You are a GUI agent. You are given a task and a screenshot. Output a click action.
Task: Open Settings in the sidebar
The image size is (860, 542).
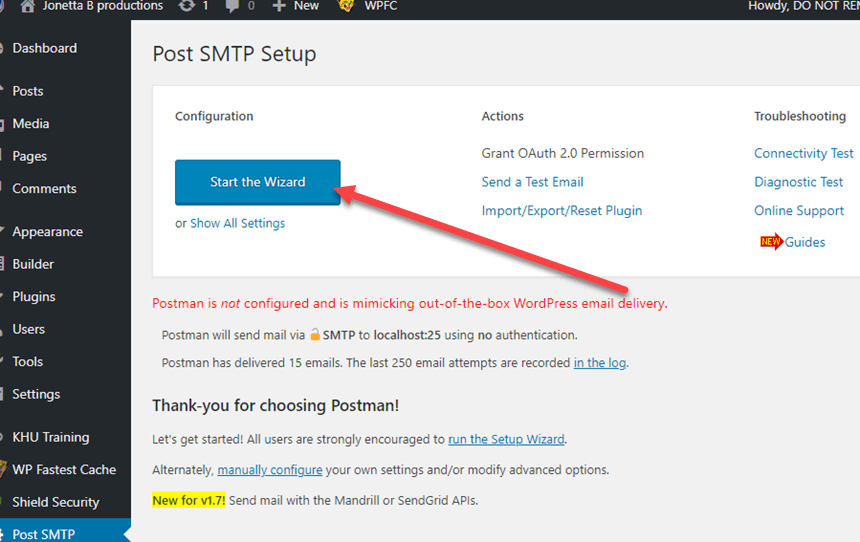tap(36, 394)
